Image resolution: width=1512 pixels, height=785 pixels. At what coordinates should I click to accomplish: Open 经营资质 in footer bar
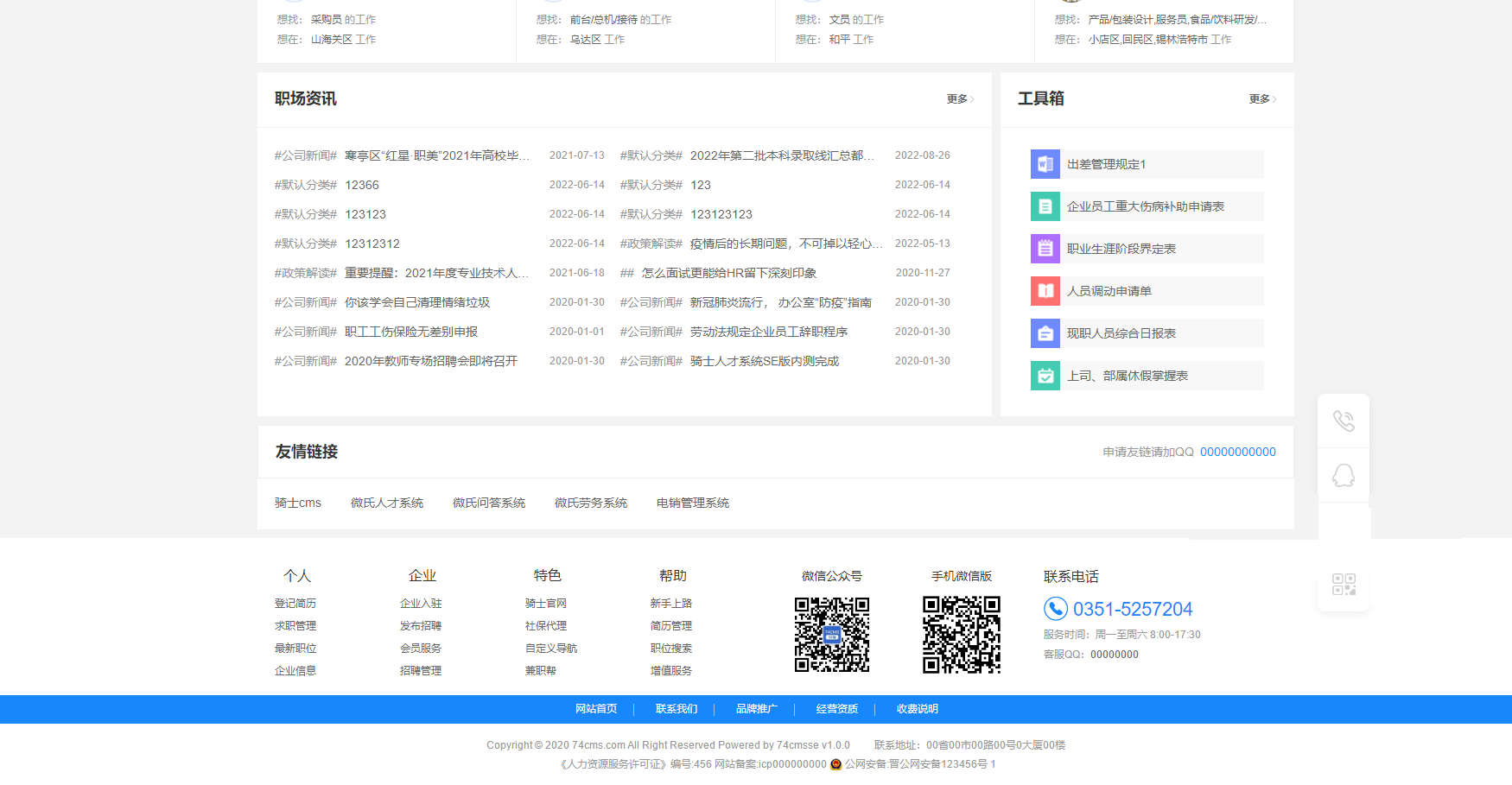(x=837, y=709)
